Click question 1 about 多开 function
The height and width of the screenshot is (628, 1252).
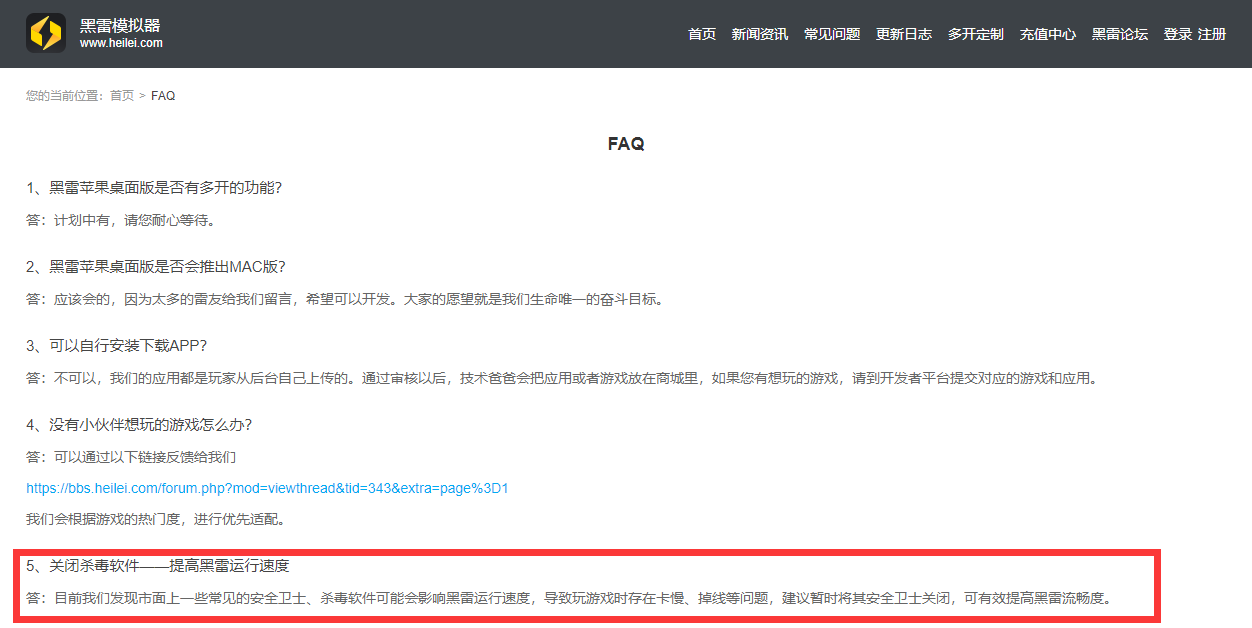[x=154, y=187]
